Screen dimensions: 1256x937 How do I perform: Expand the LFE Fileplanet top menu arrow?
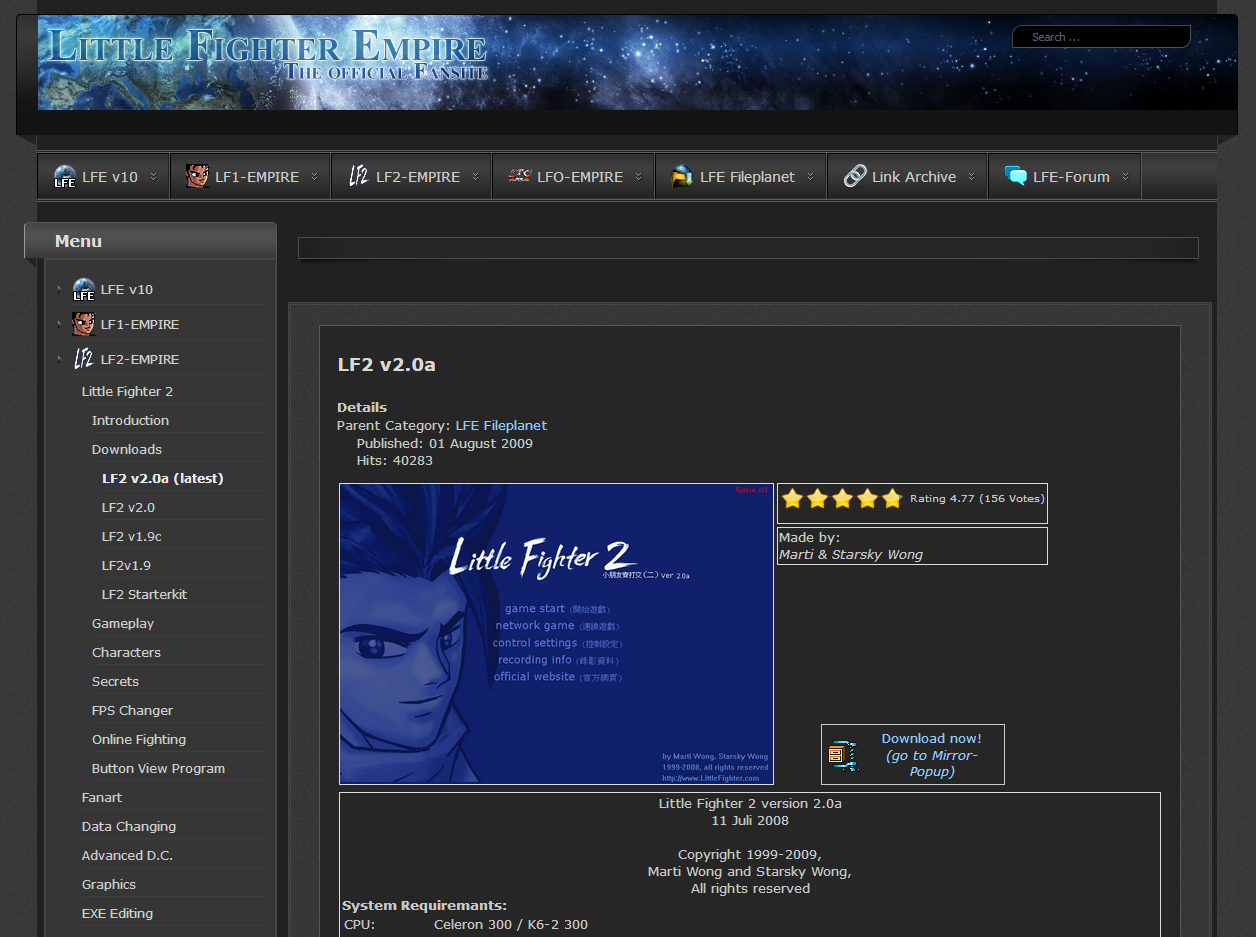pyautogui.click(x=810, y=177)
